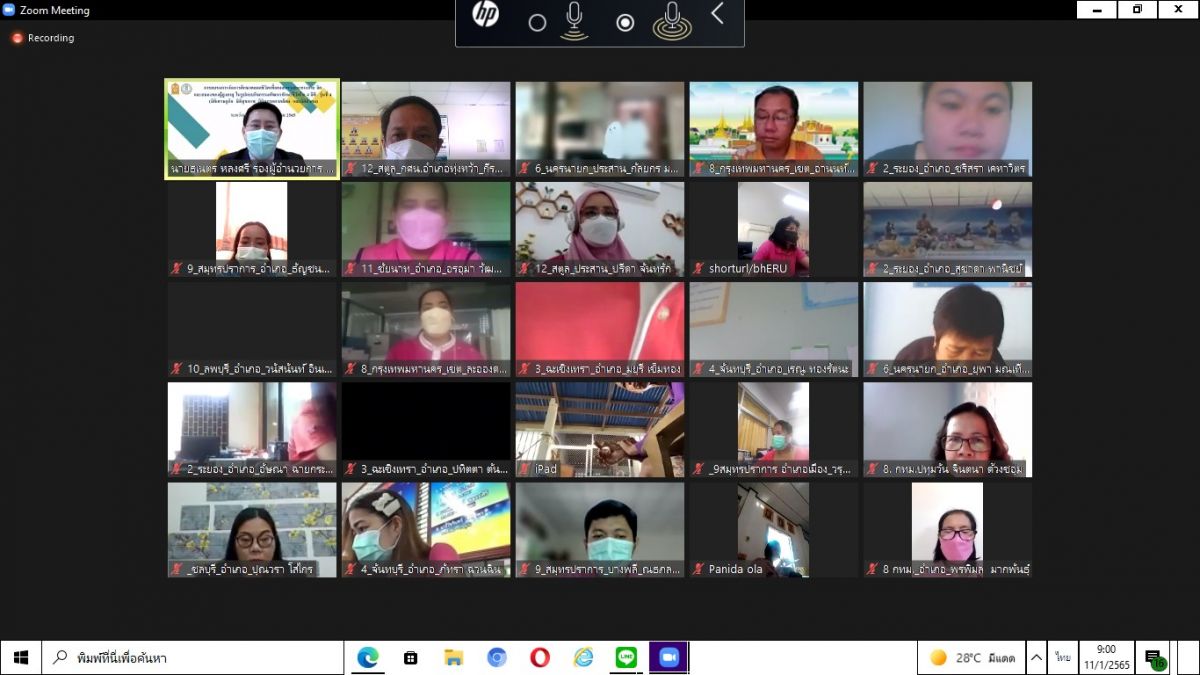Click the shorturl/bhERU participant tile
This screenshot has height=675, width=1200.
773,230
